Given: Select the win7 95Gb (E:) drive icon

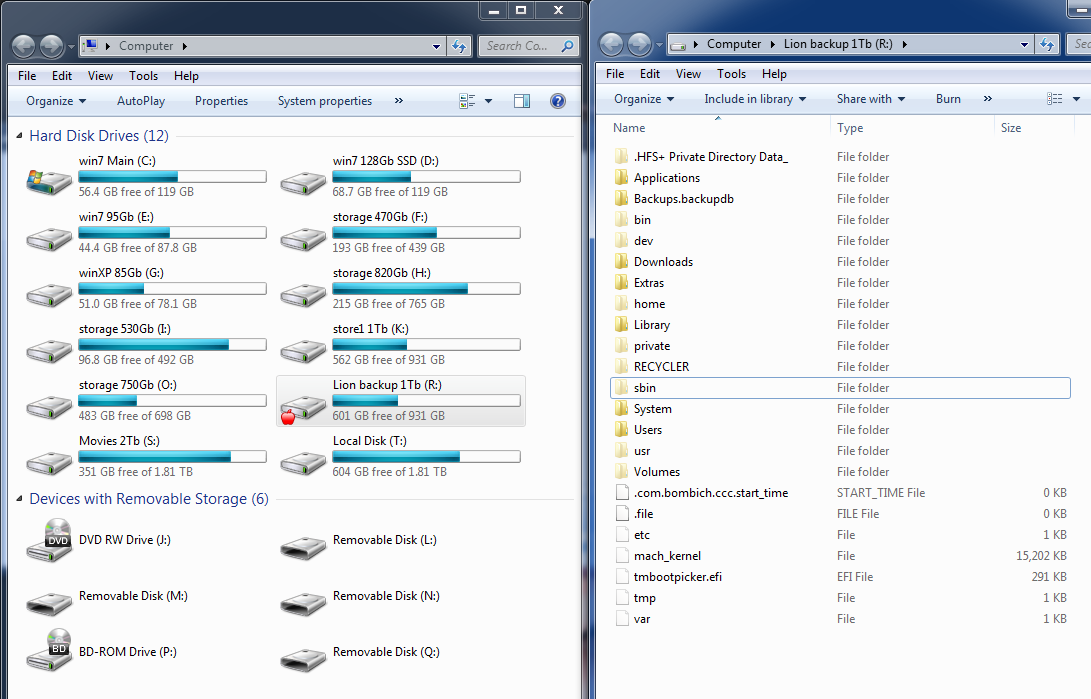Looking at the screenshot, I should [x=49, y=239].
